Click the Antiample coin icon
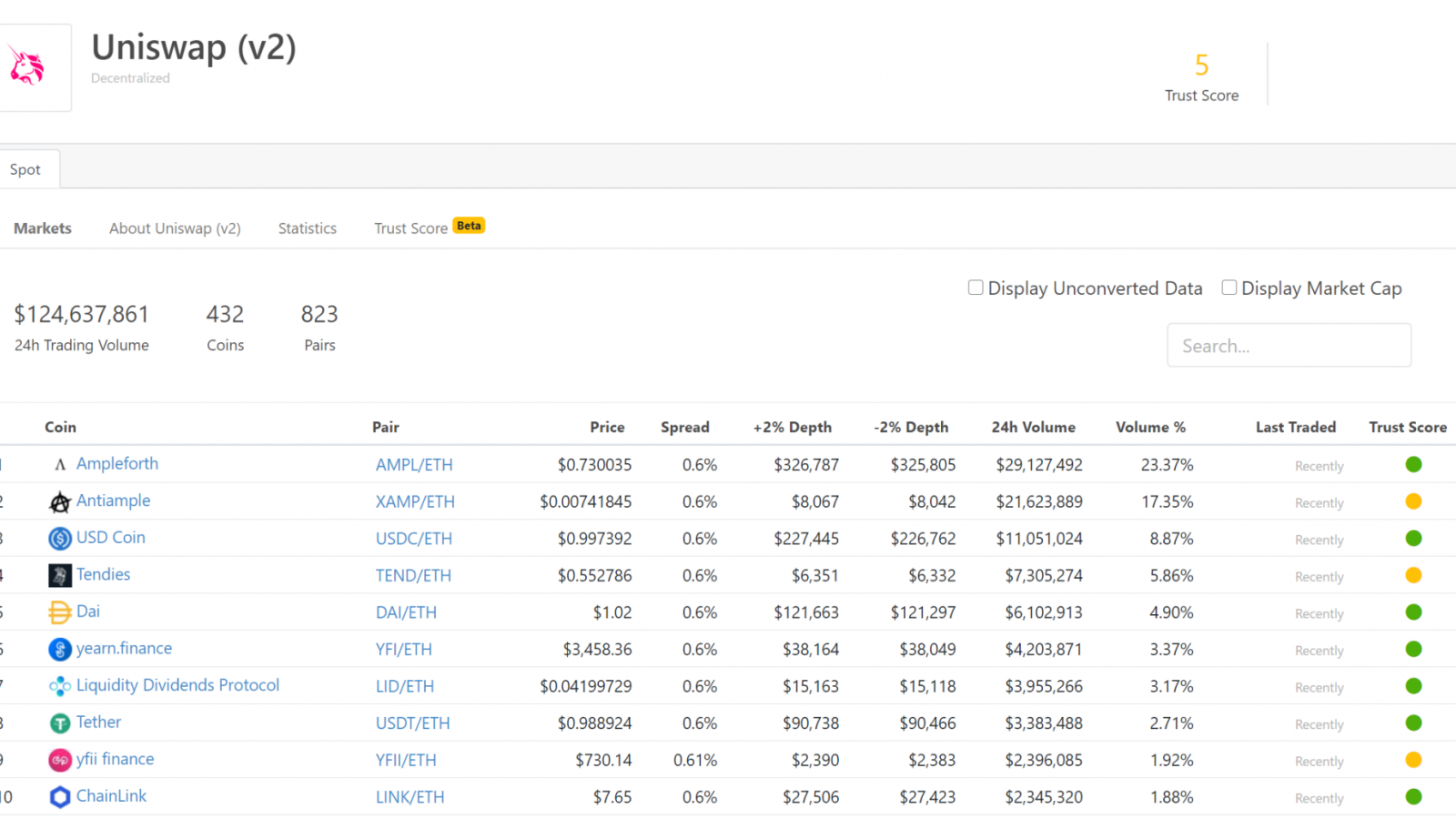 pos(60,502)
